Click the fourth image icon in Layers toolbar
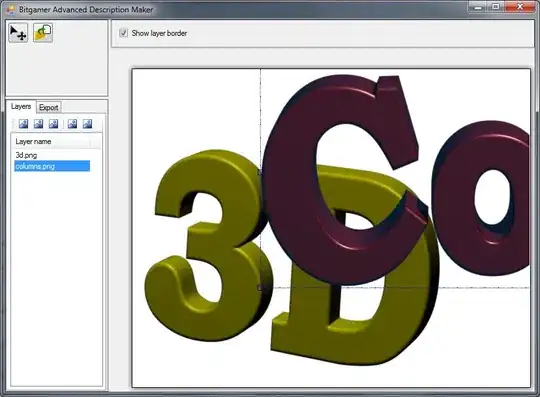 click(72, 124)
